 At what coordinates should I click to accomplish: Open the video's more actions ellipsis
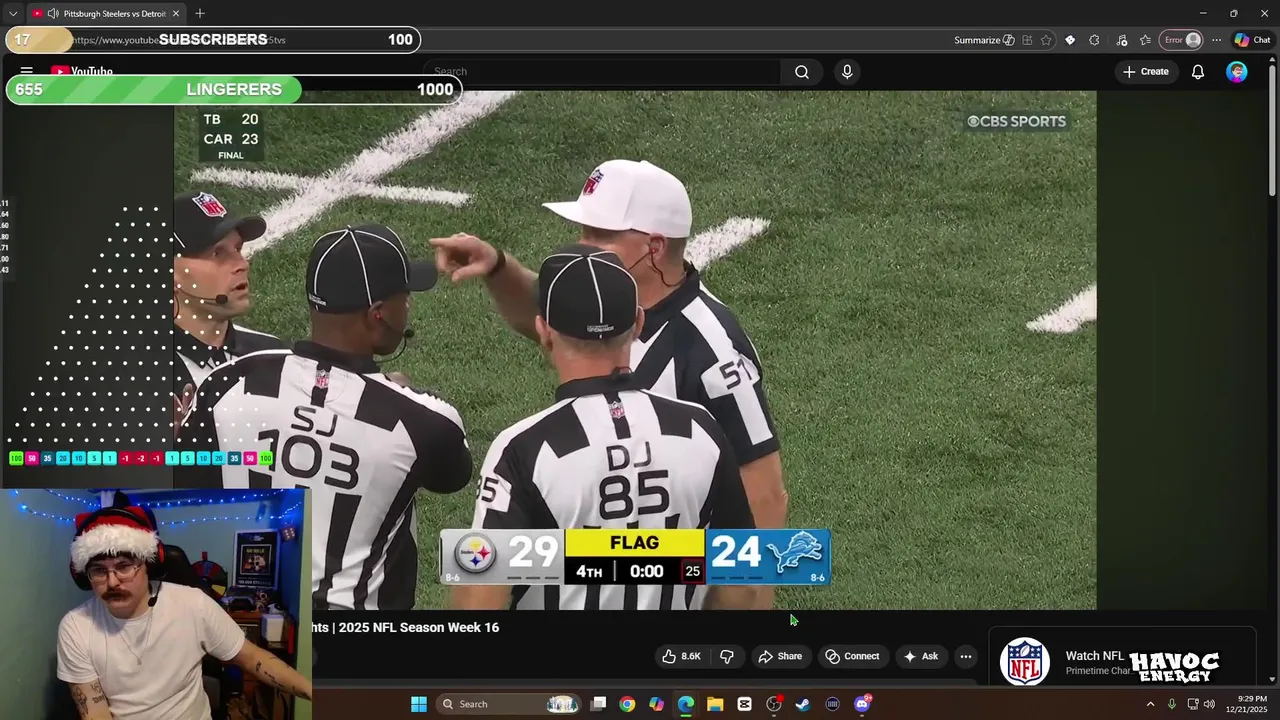point(965,656)
